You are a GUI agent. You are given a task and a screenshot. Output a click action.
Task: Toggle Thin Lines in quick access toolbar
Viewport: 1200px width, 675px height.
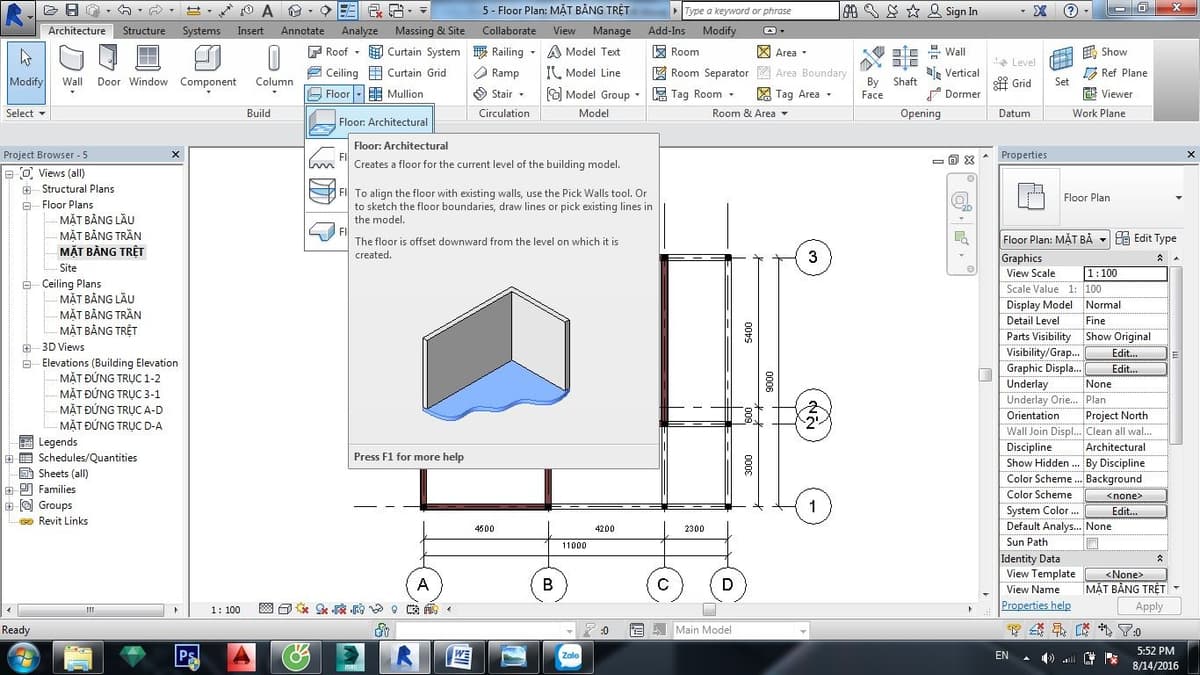point(348,11)
